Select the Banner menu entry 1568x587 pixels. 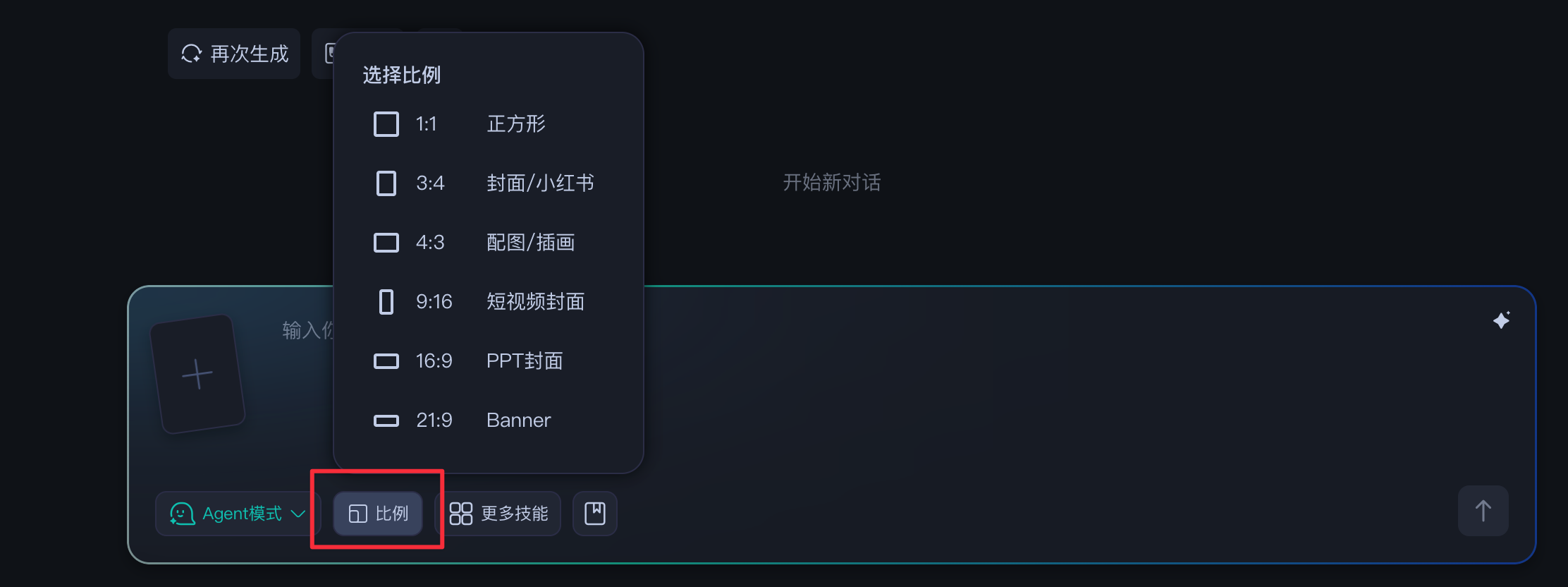518,420
